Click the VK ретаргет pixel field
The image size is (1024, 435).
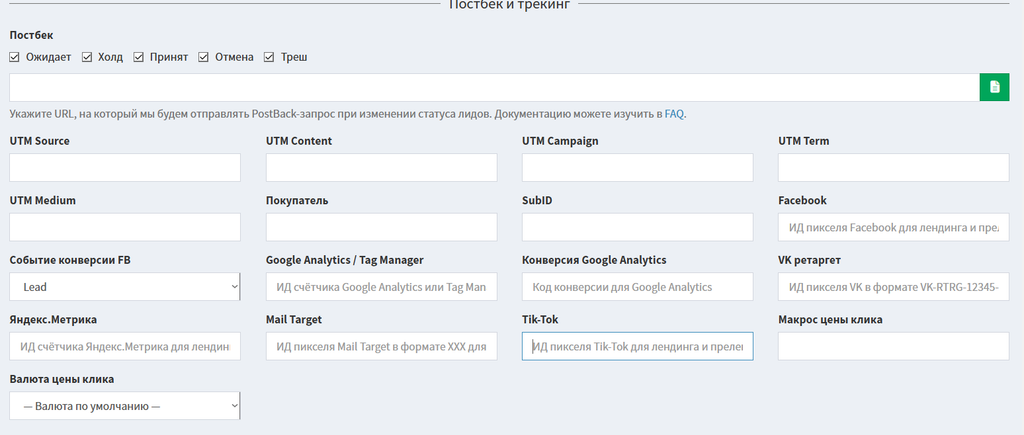pos(893,287)
